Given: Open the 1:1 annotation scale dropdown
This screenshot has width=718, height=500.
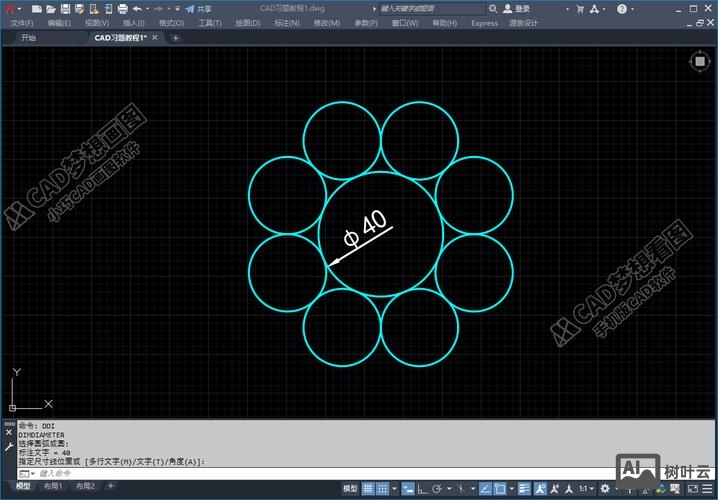Looking at the screenshot, I should (x=585, y=488).
